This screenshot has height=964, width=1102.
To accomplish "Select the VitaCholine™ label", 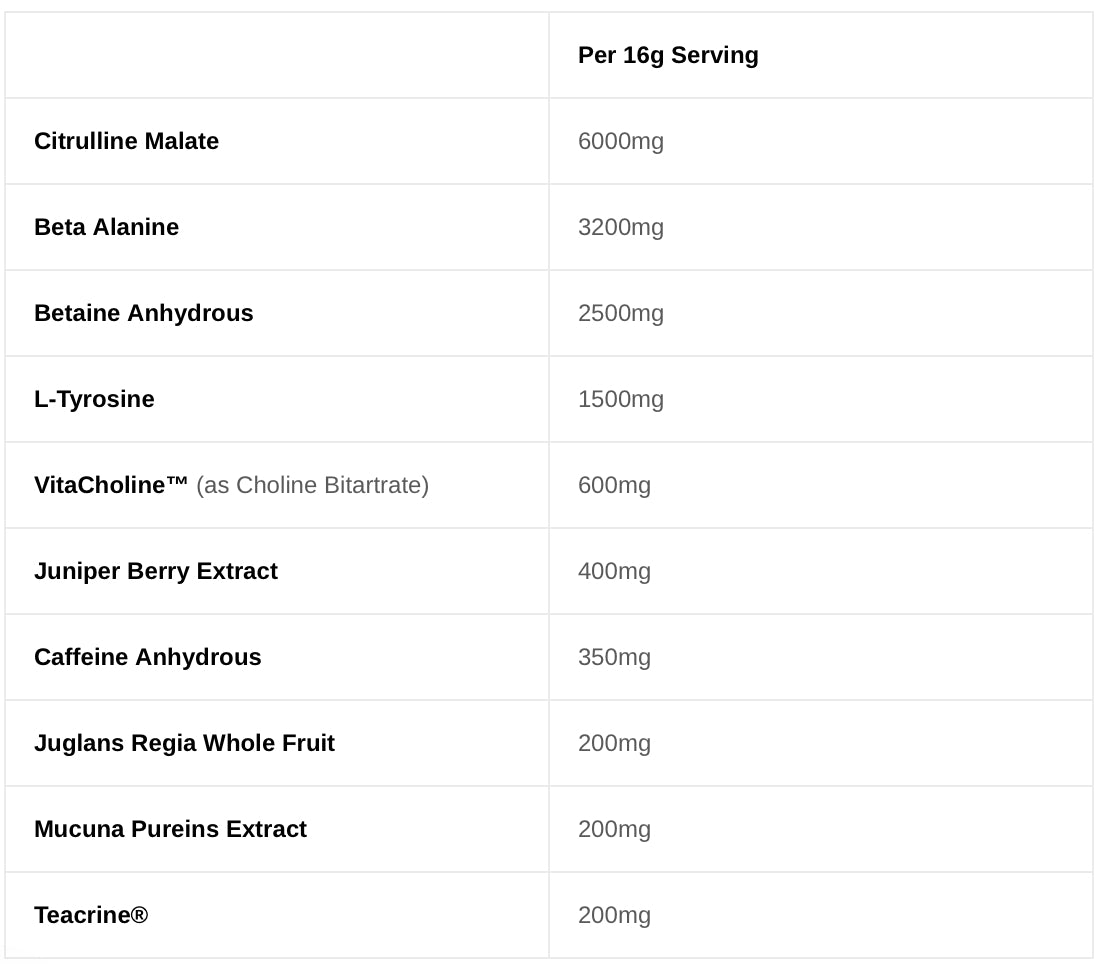I will click(x=111, y=485).
